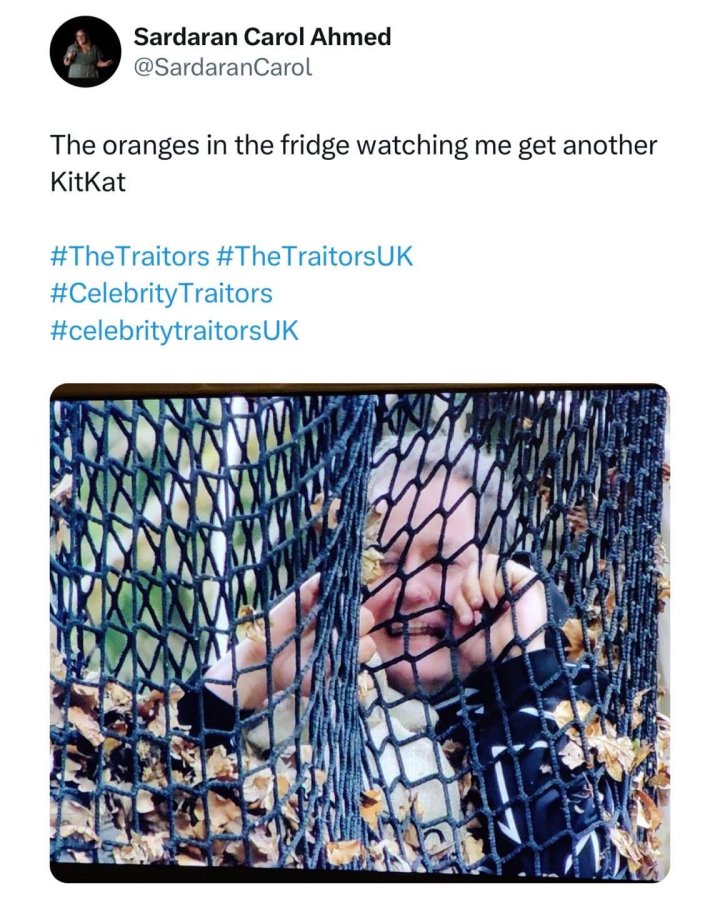Click the word watching in the tweet text

(412, 146)
